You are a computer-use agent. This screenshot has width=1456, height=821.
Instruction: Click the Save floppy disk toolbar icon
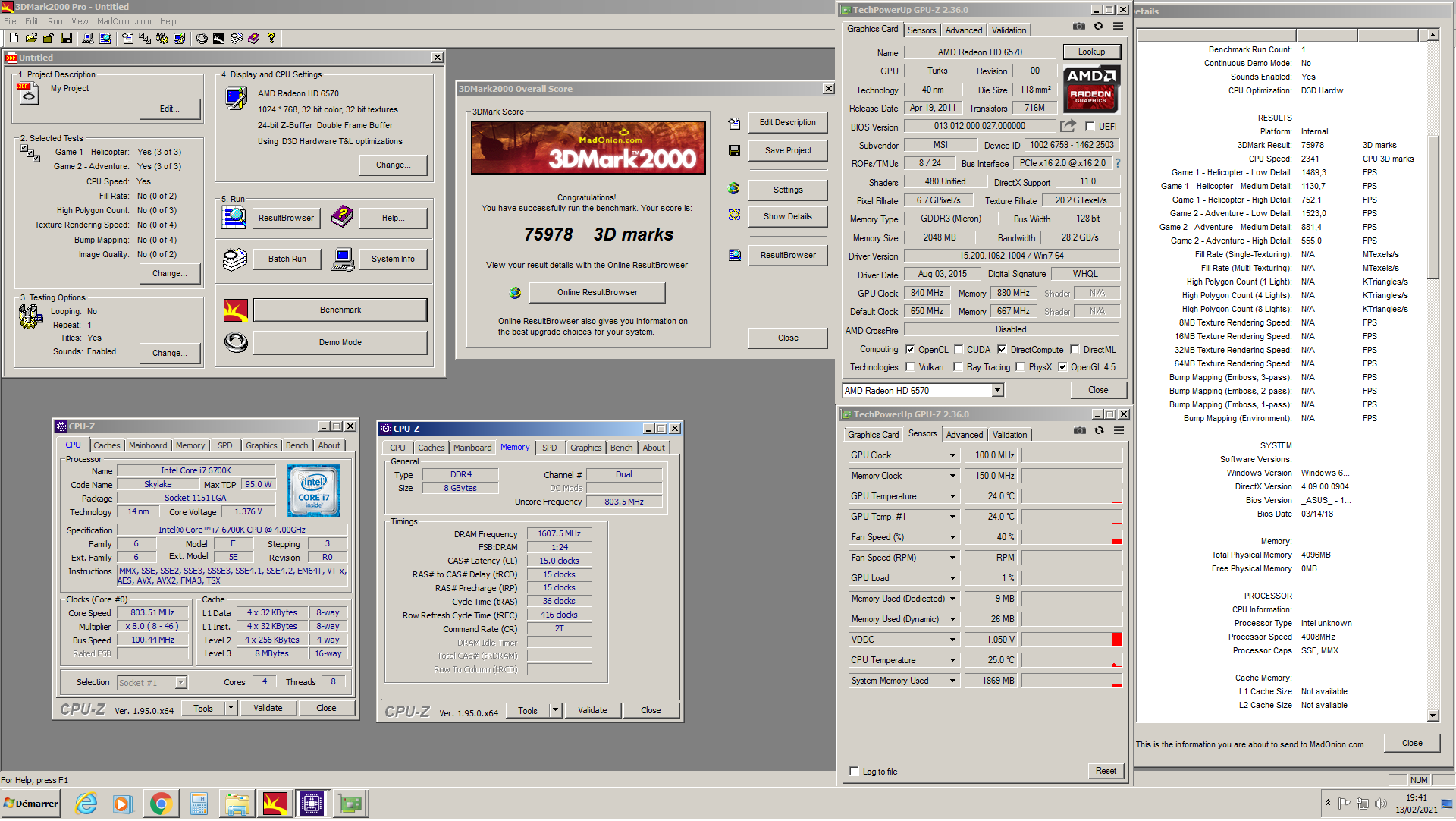click(67, 38)
